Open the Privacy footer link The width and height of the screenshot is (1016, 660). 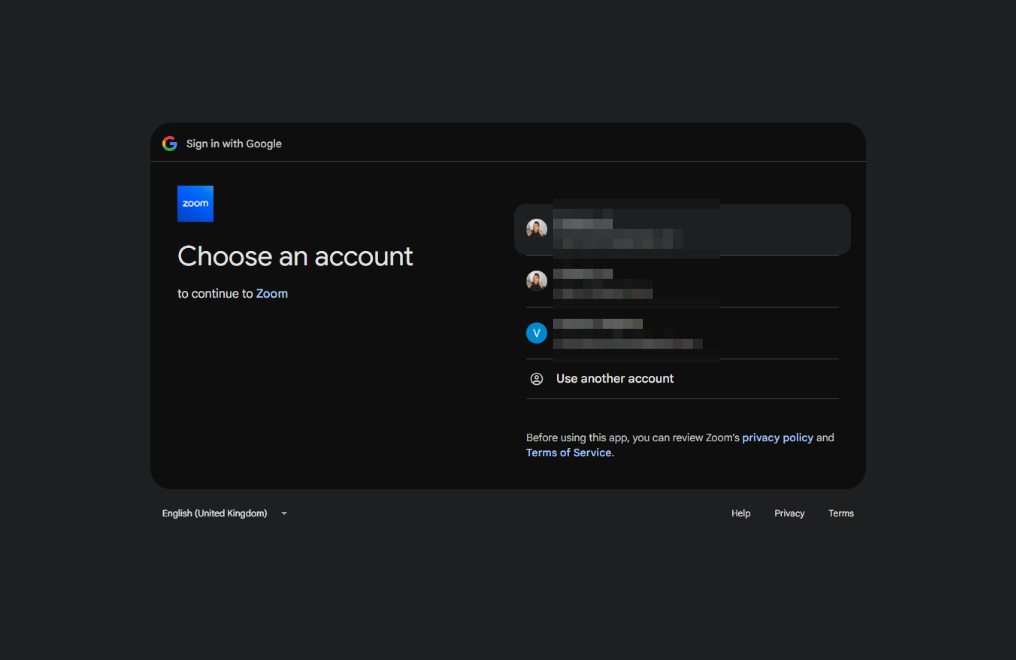point(789,513)
